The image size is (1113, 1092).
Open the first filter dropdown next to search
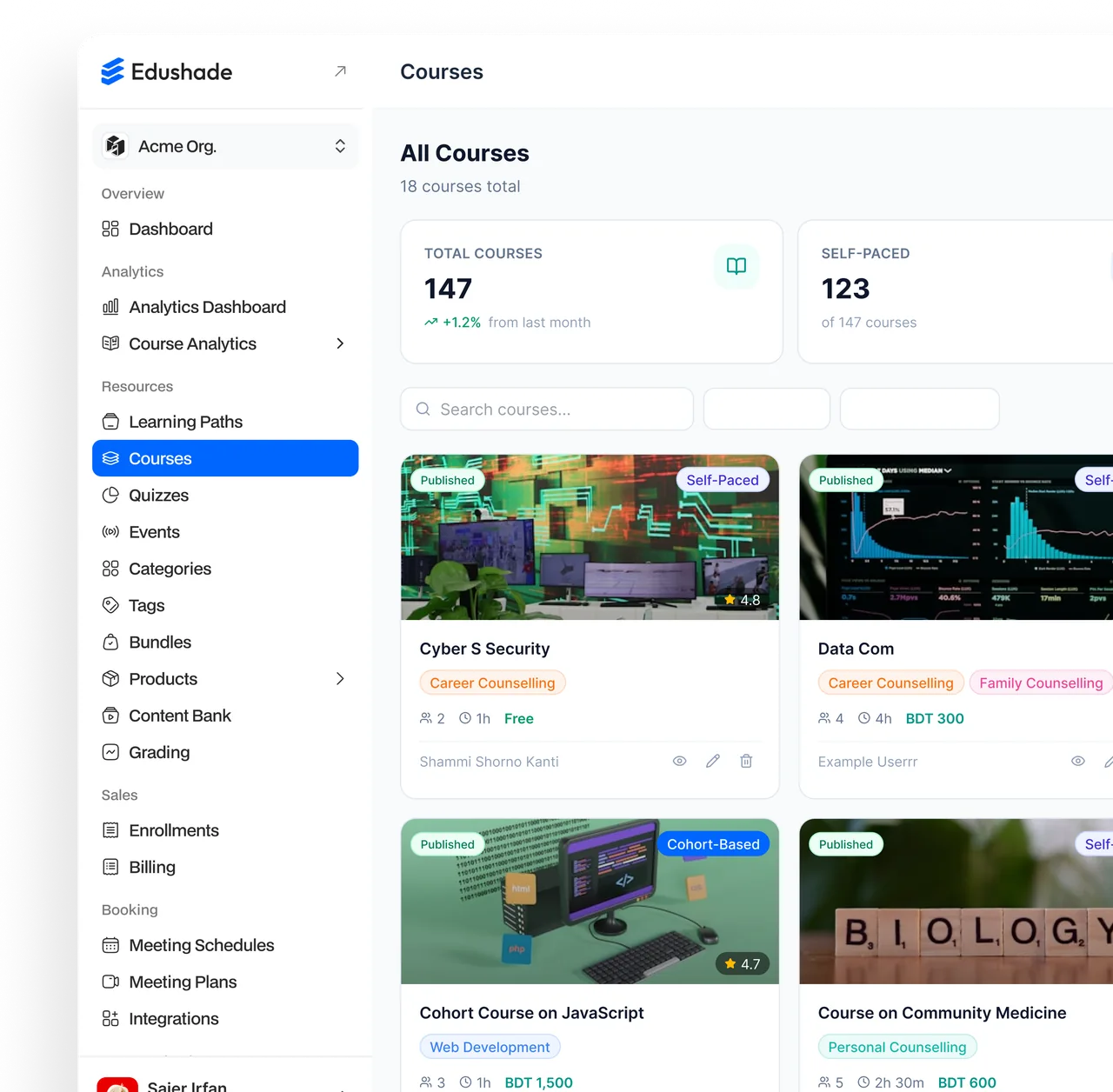(767, 409)
